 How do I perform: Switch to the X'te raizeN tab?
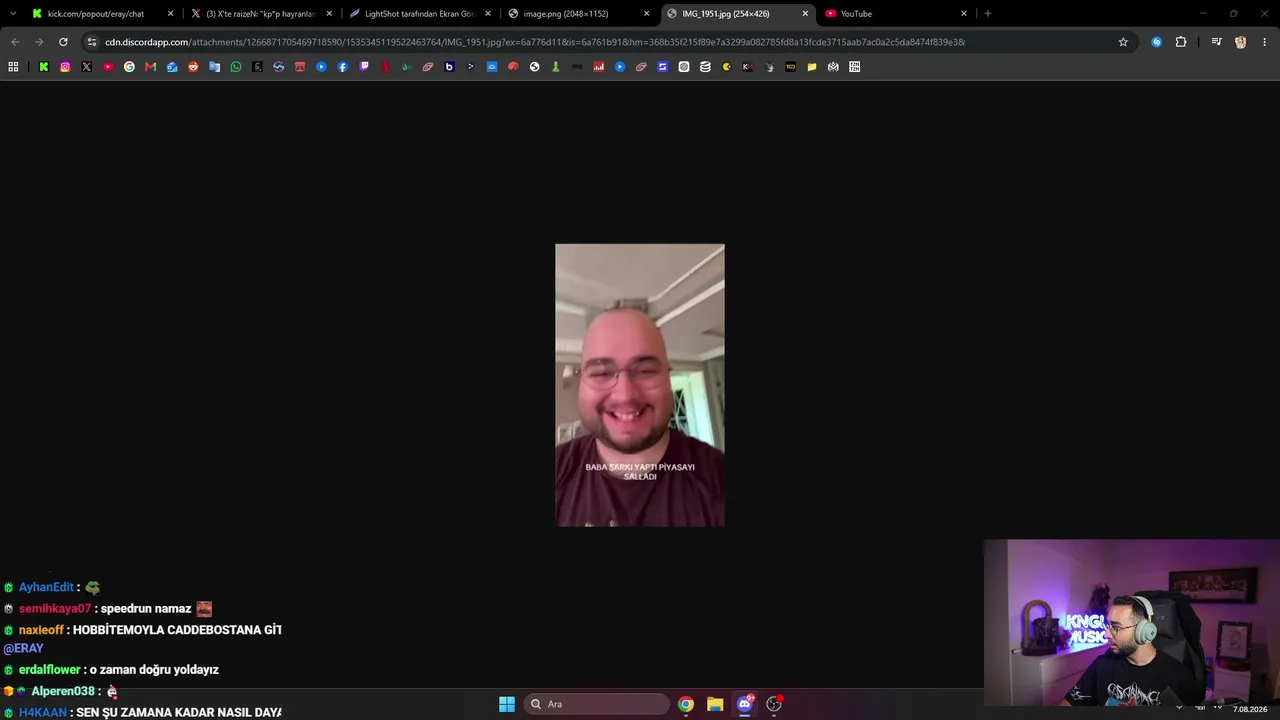[x=260, y=14]
